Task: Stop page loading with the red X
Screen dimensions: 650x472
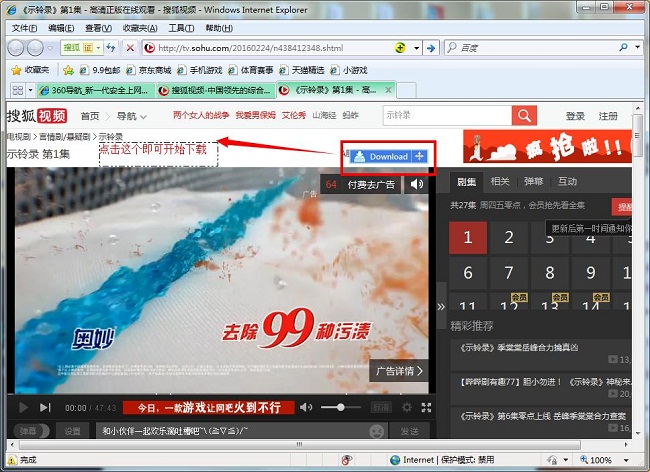Action: tap(130, 48)
